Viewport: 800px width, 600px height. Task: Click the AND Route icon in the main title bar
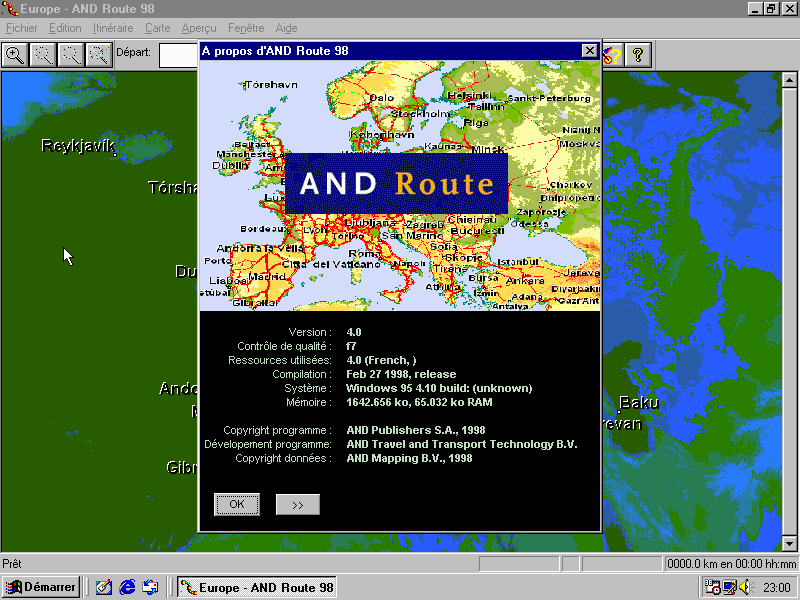tap(10, 9)
